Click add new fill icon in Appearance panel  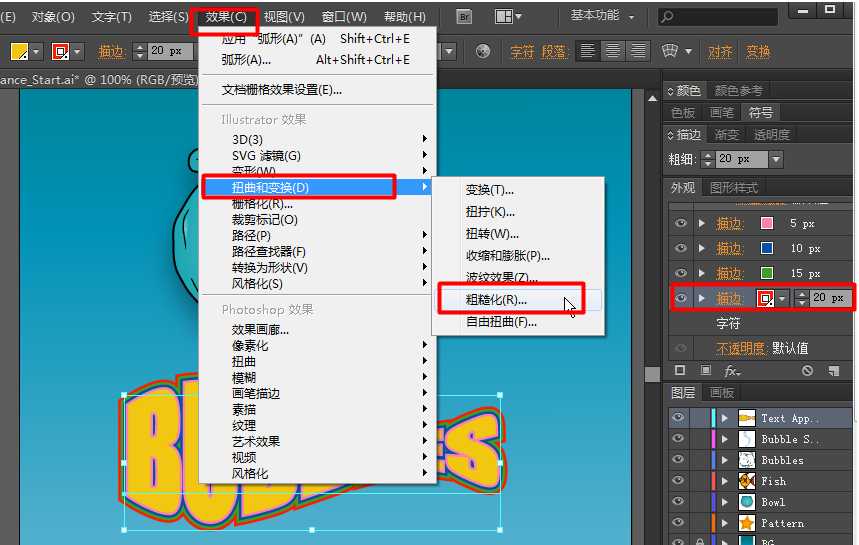click(x=706, y=371)
